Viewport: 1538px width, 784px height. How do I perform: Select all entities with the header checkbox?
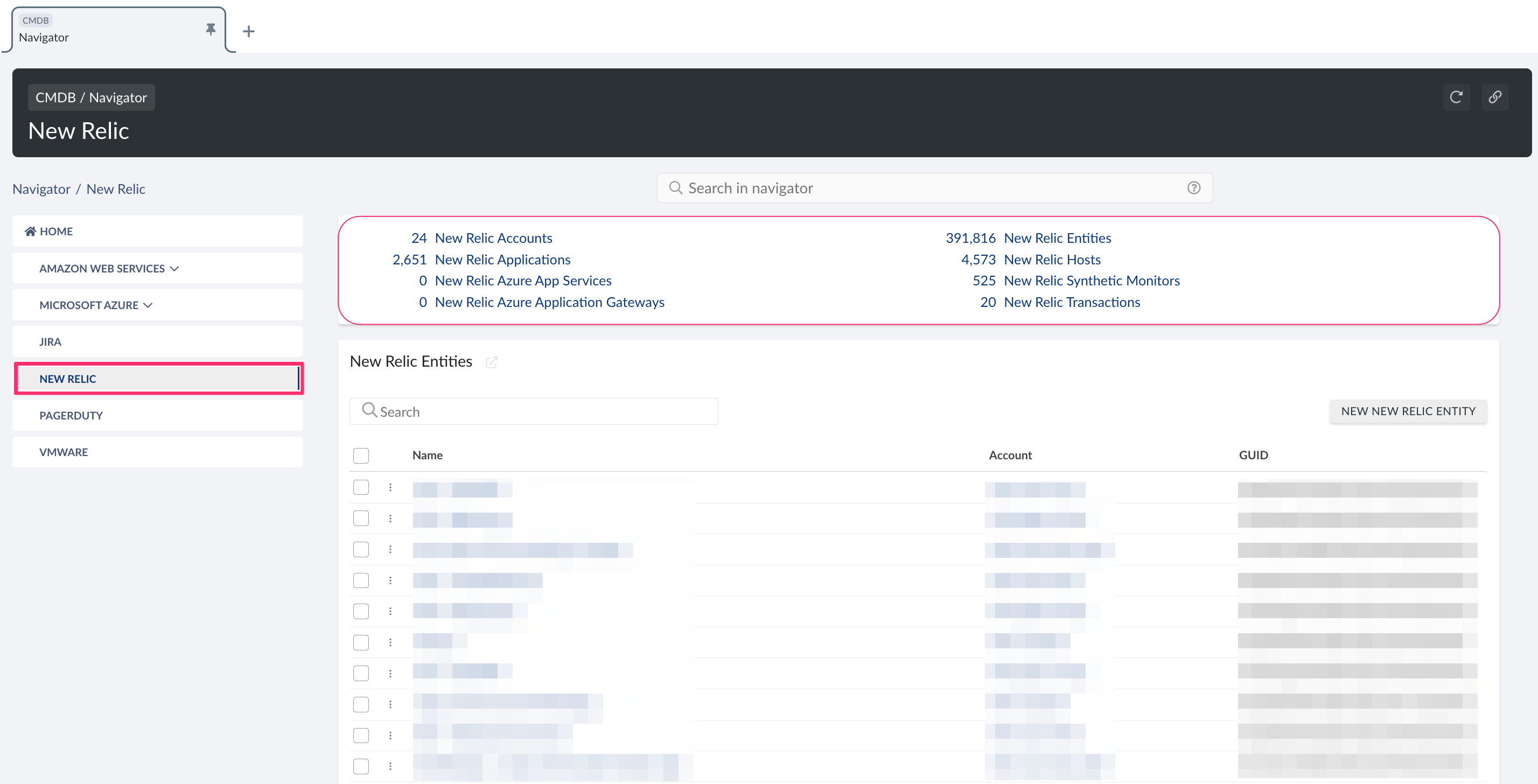pyautogui.click(x=361, y=455)
